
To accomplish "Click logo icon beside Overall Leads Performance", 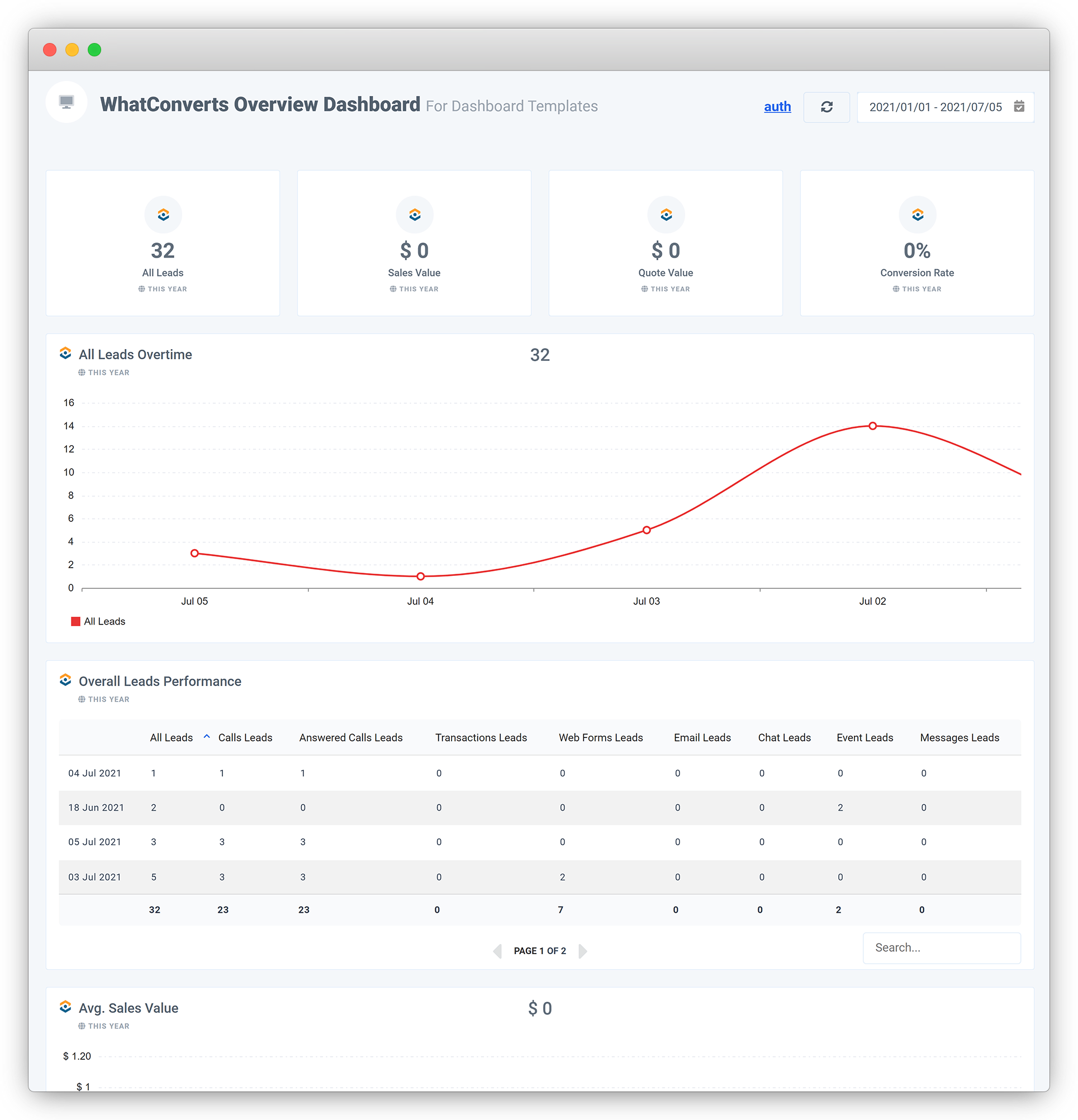I will click(x=66, y=680).
